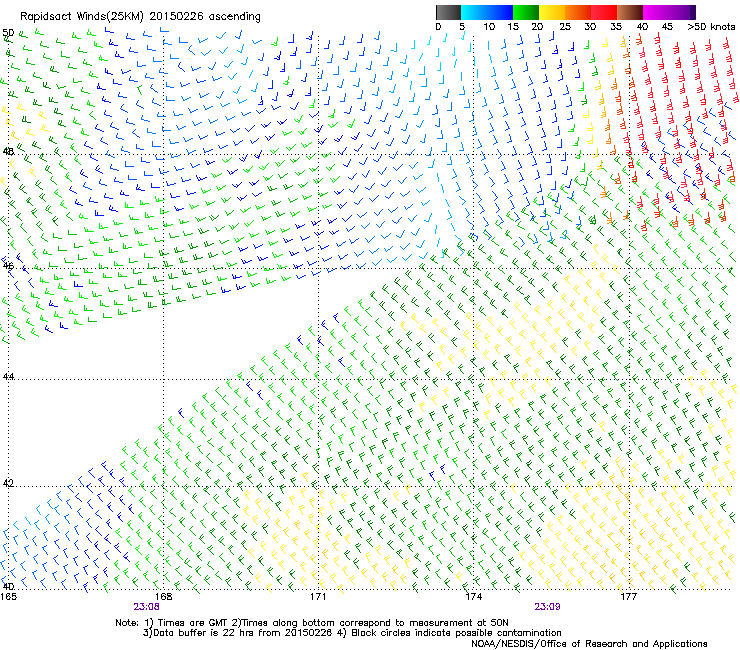Click the gray 0-5 knots color swatch

(x=448, y=12)
